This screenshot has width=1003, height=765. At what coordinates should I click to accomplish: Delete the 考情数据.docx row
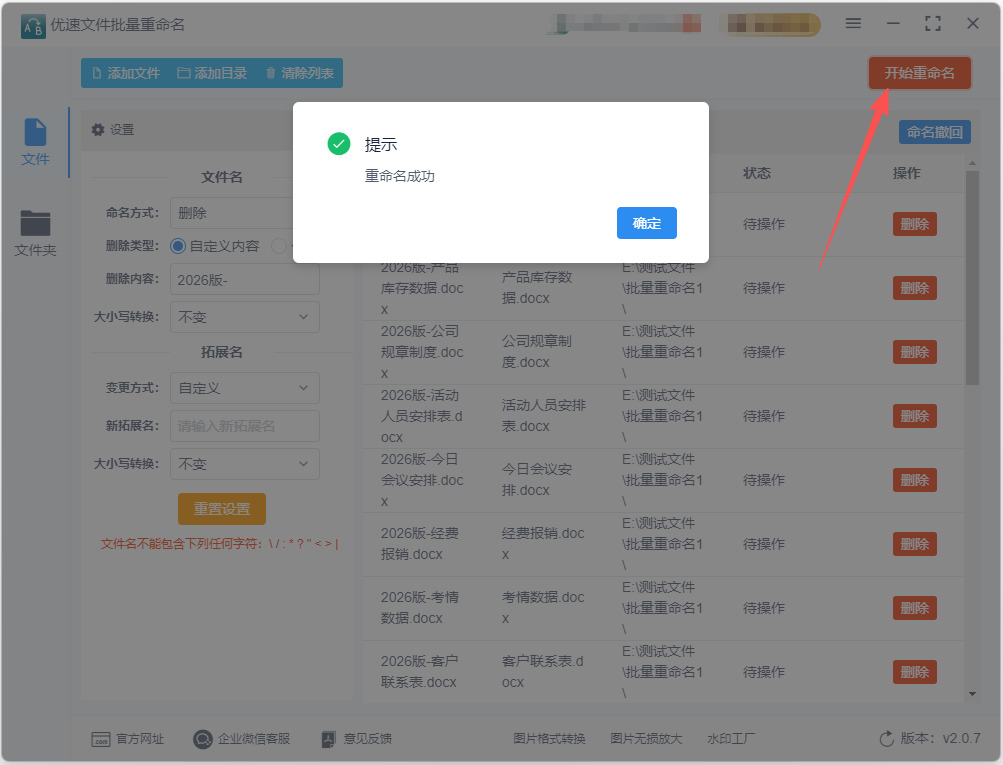(x=914, y=608)
